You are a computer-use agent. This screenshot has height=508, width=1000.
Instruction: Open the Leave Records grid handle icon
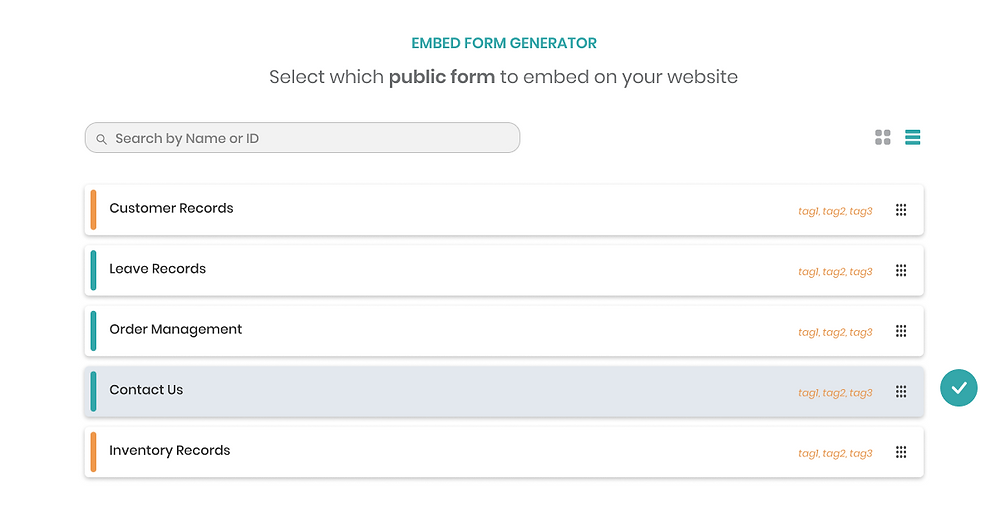tap(901, 270)
